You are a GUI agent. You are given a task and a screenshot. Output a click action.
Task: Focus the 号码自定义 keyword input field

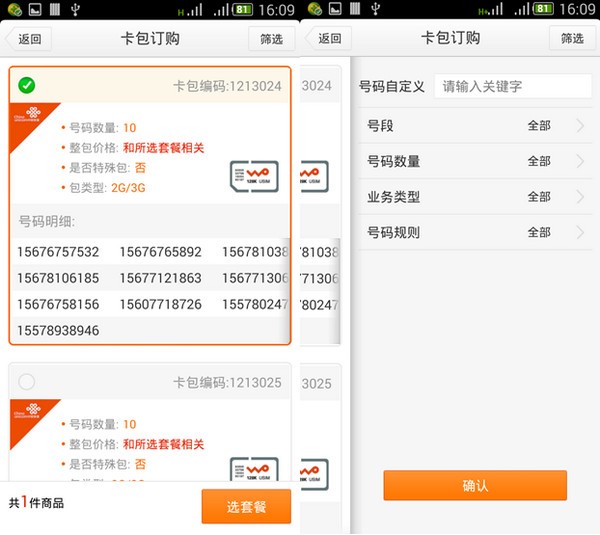(513, 86)
